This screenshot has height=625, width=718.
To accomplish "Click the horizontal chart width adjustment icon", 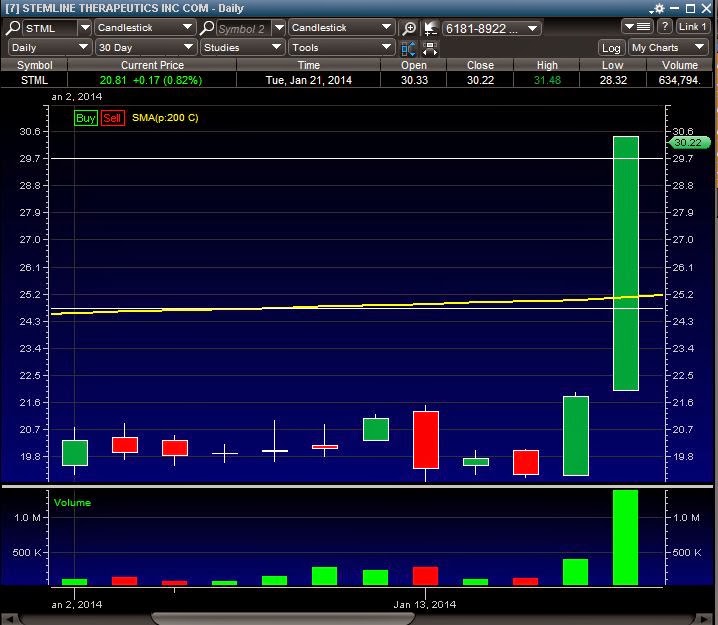I will (430, 48).
